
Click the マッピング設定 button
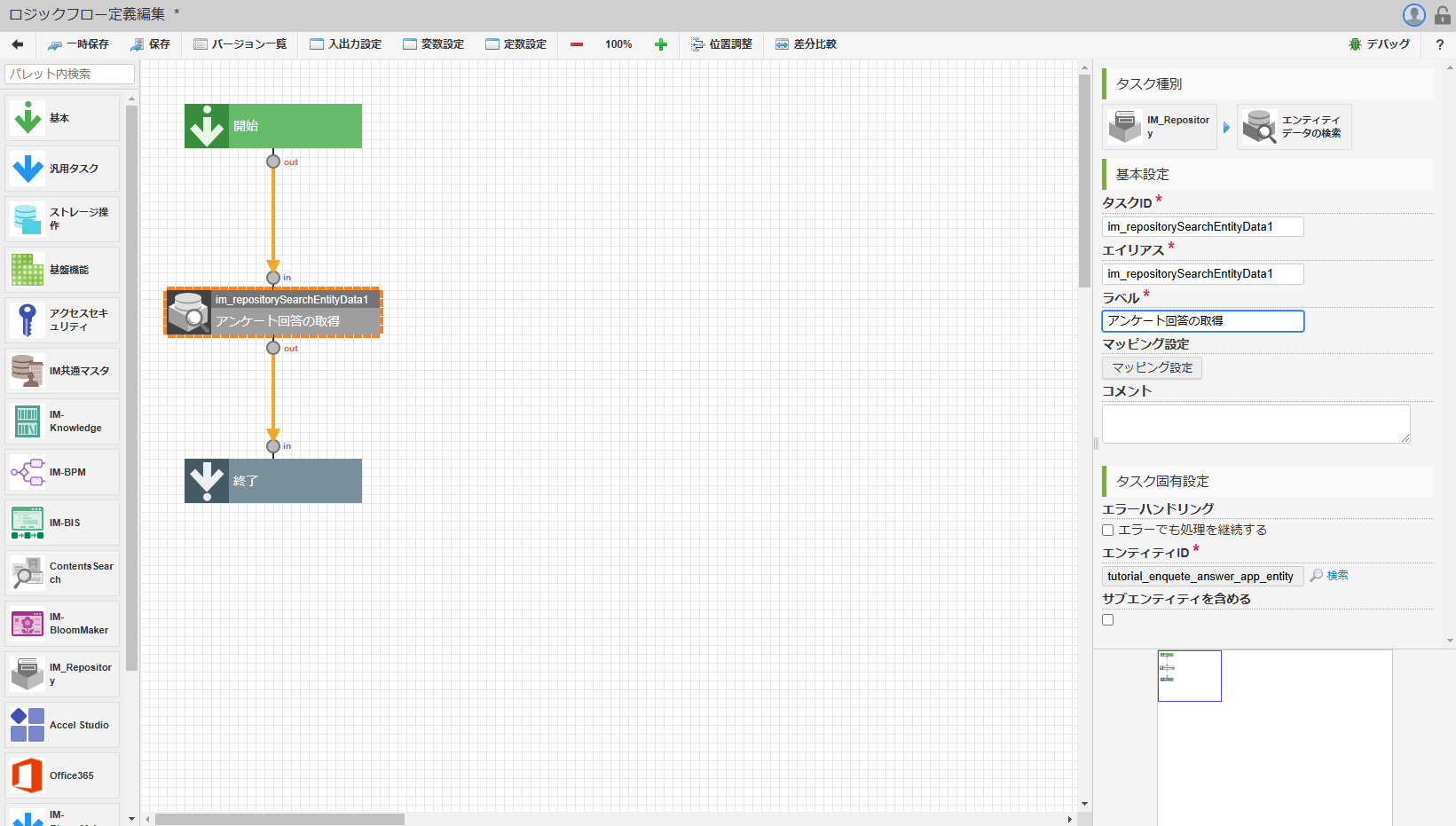pos(1151,367)
